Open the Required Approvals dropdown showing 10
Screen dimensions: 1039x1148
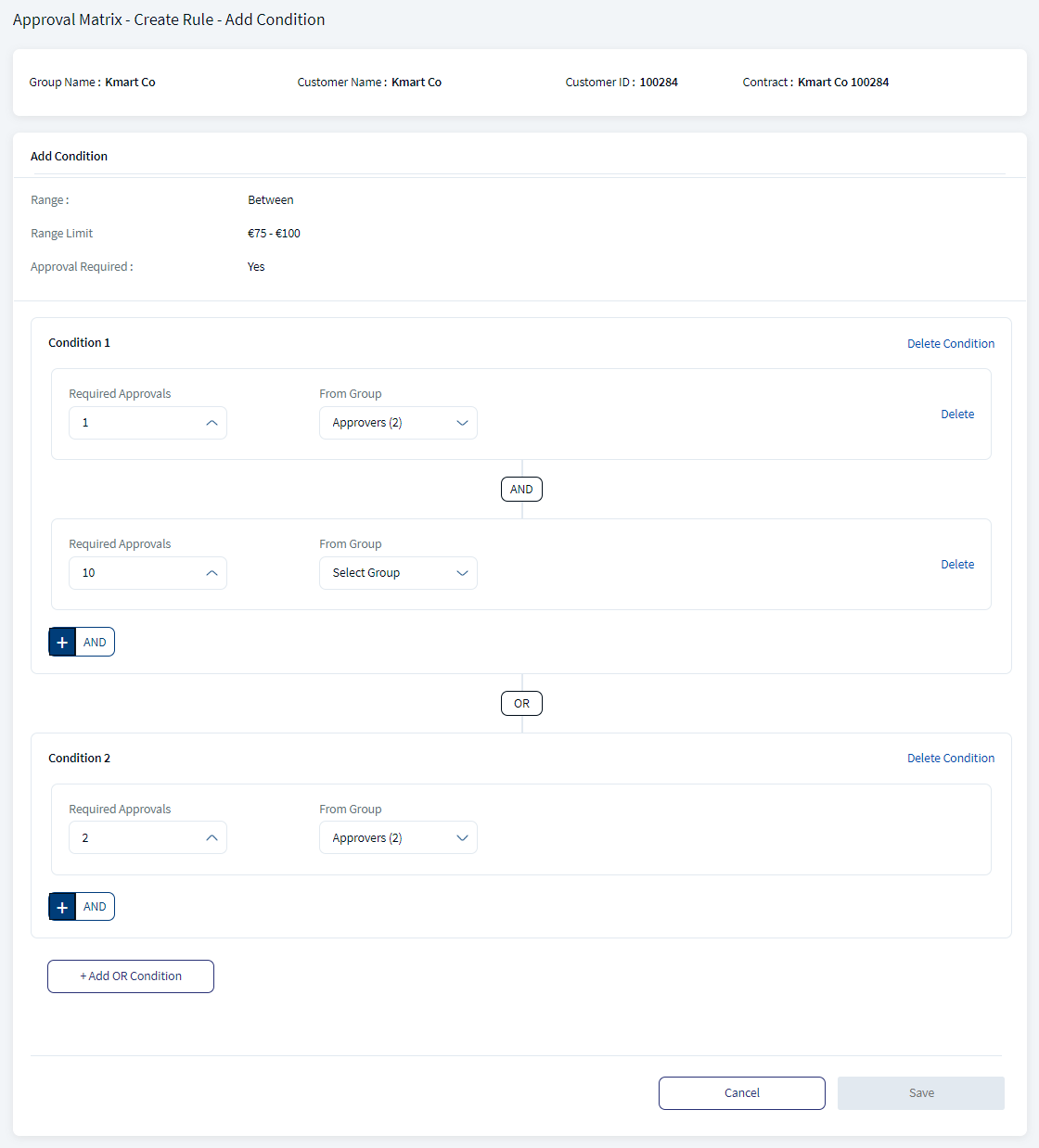click(148, 573)
